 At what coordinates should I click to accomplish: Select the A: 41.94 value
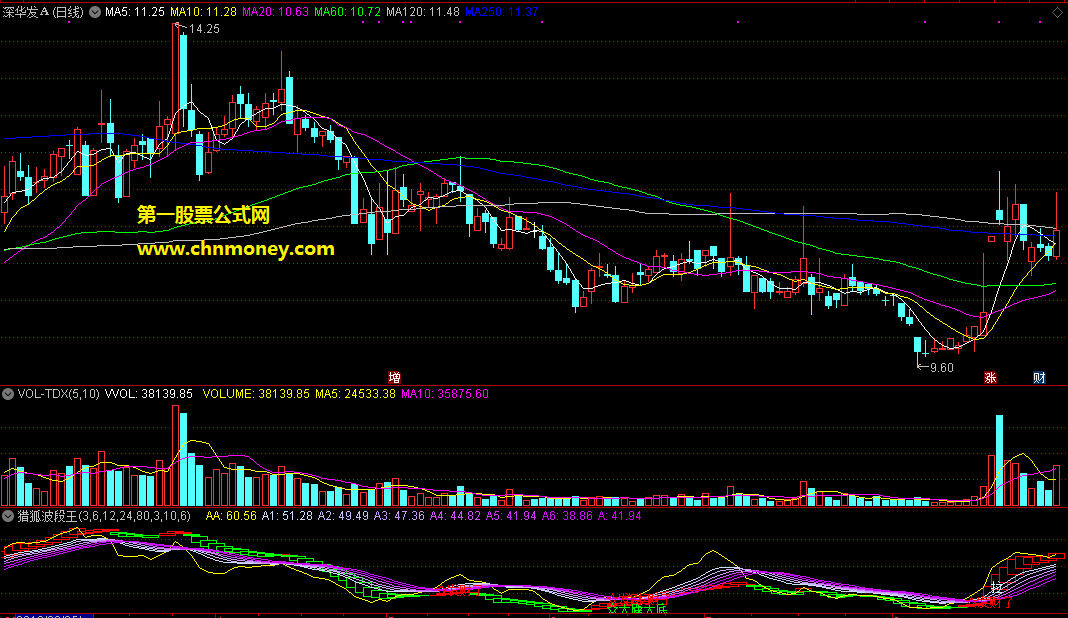[x=619, y=516]
